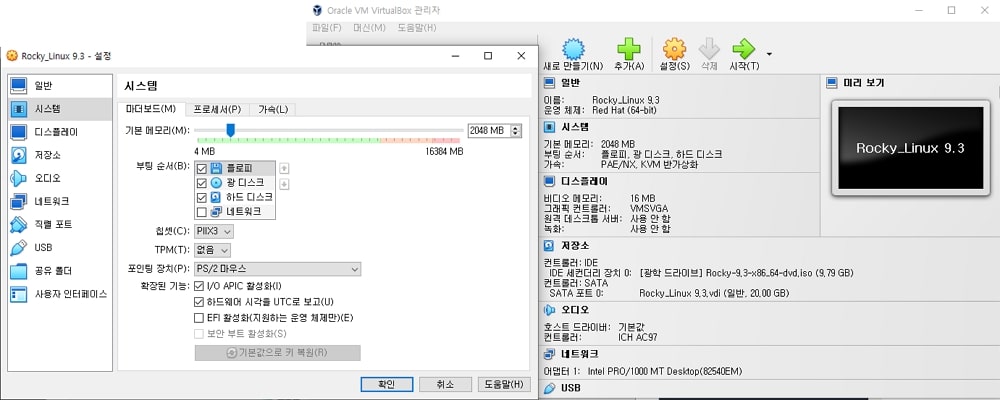Click the 저장소 section header in details pane
The width and height of the screenshot is (1000, 400).
[575, 246]
